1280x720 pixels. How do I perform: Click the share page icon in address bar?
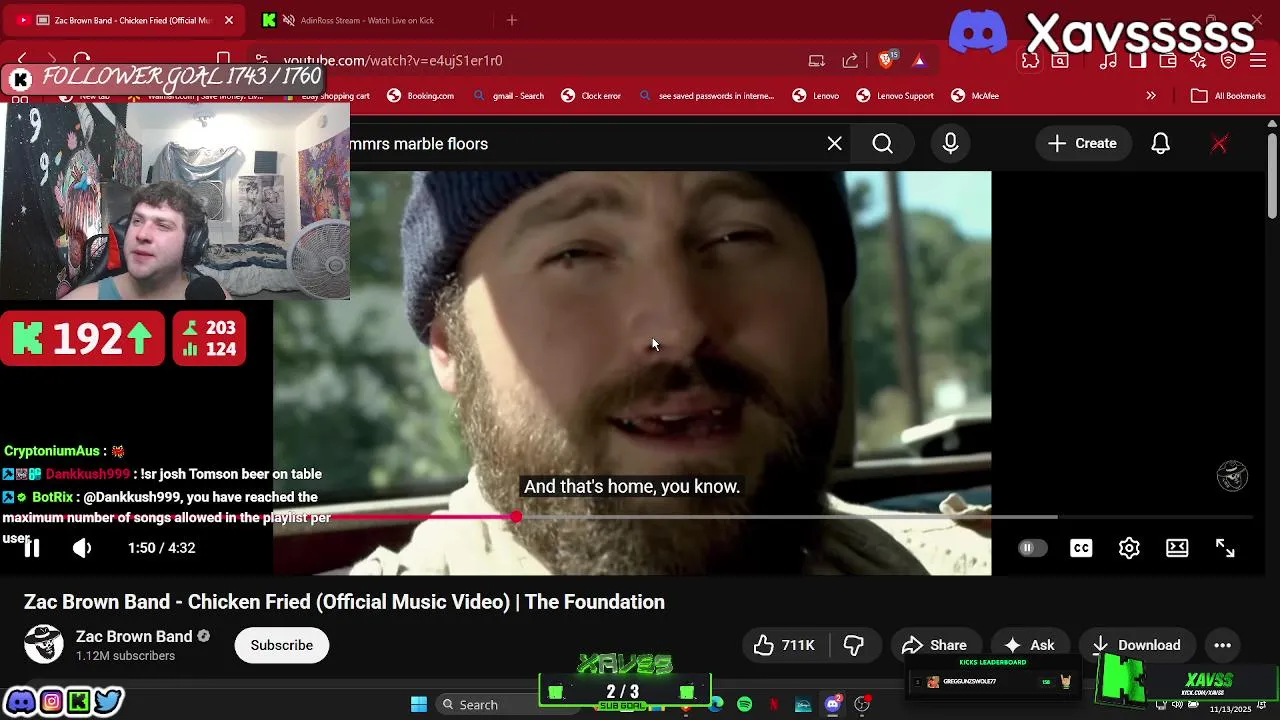pyautogui.click(x=850, y=60)
